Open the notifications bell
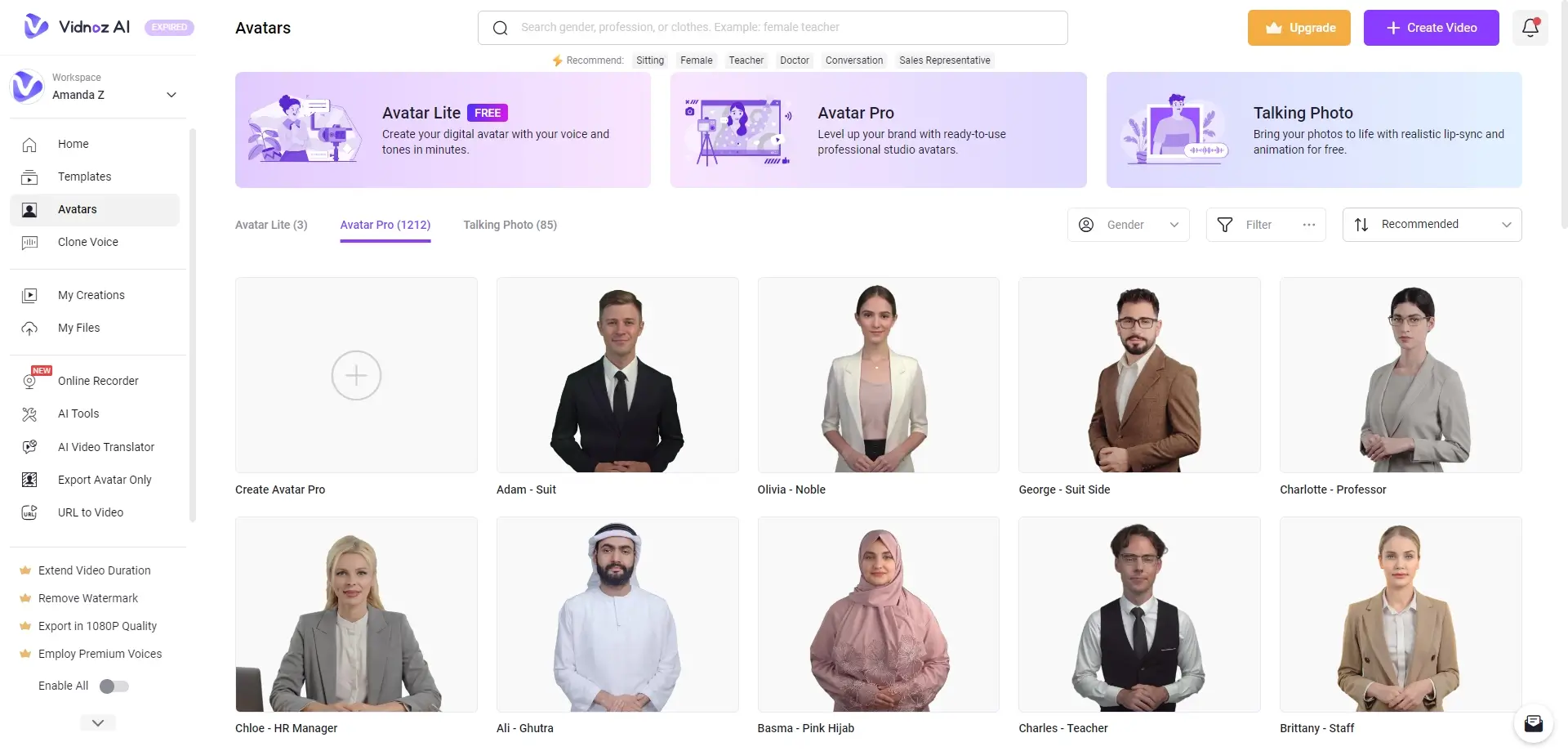The width and height of the screenshot is (1568, 751). pos(1530,27)
